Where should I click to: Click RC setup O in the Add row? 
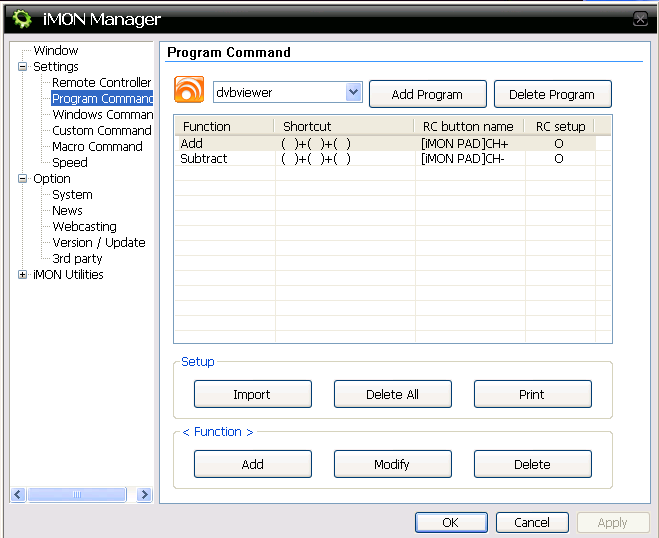pos(559,144)
